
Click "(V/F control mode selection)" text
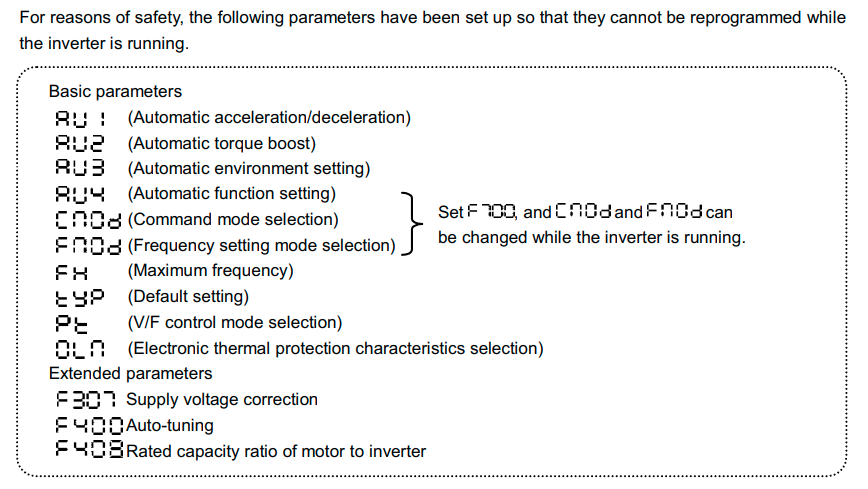[235, 323]
